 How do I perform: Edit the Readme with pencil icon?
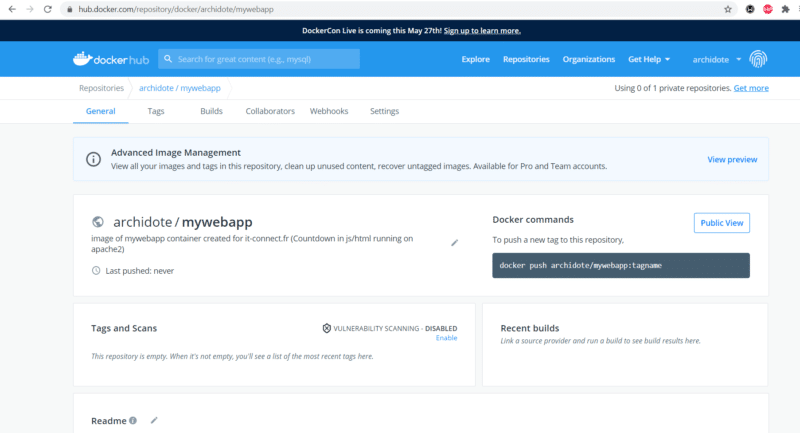[154, 420]
